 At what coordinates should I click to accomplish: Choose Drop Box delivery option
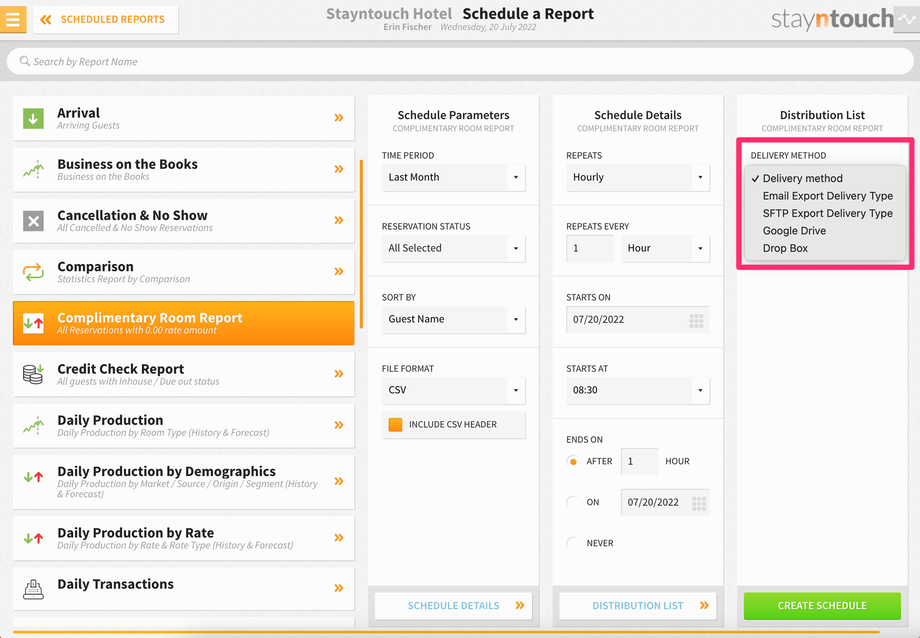825,248
